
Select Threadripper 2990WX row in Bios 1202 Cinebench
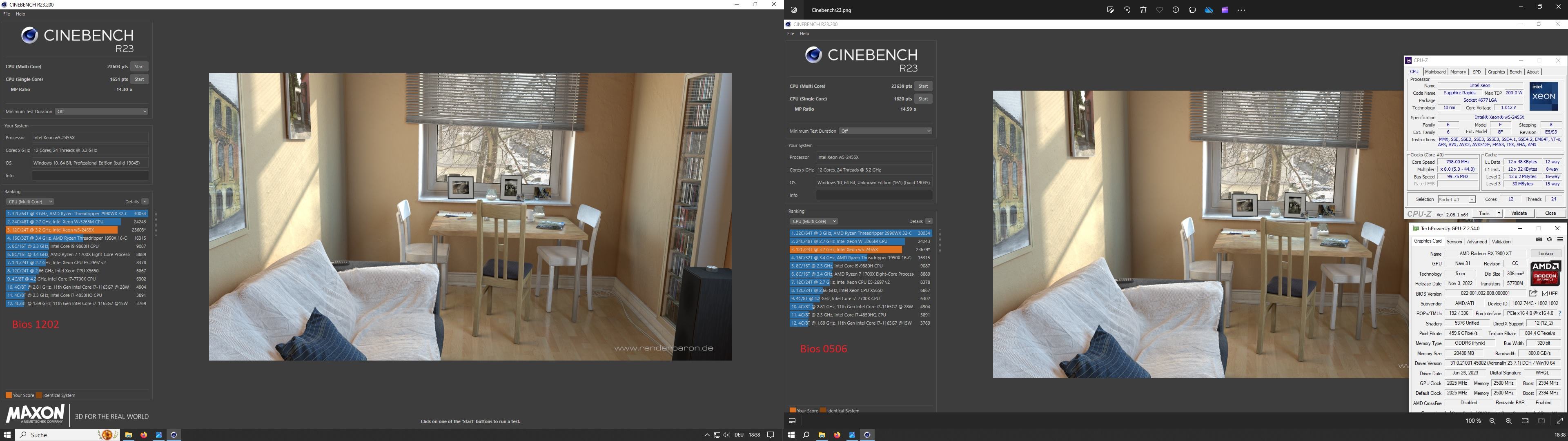pos(77,214)
